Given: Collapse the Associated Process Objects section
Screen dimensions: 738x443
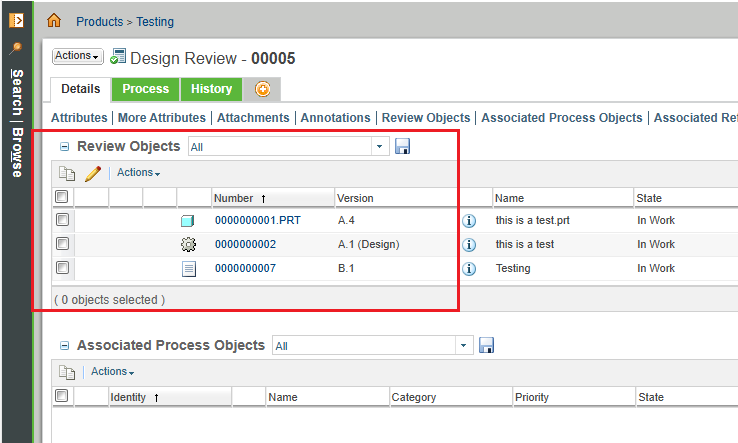Looking at the screenshot, I should click(x=65, y=346).
